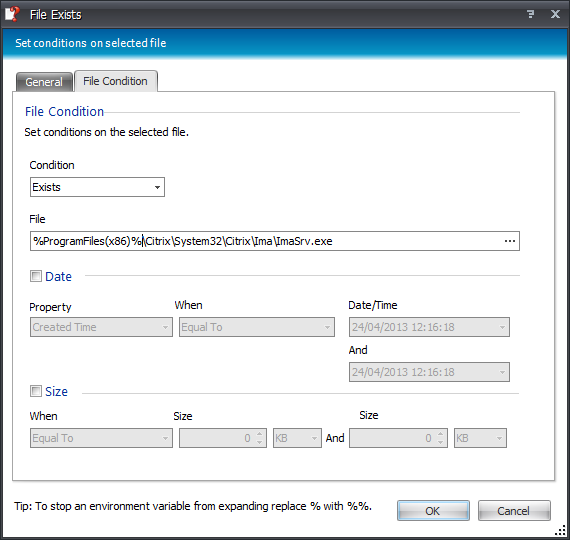Screen dimensions: 570x540
Task: Open the second Date/Time picker under And
Action: [429, 372]
